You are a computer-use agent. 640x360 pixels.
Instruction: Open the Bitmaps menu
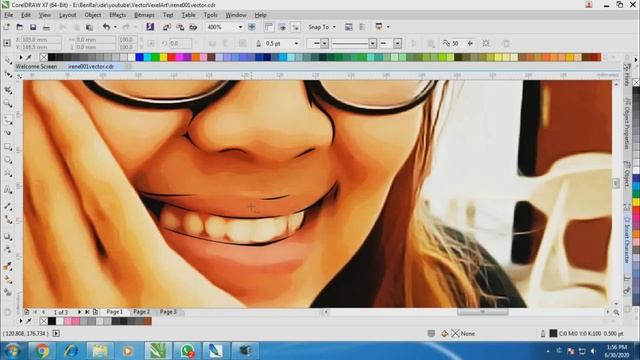coord(144,15)
